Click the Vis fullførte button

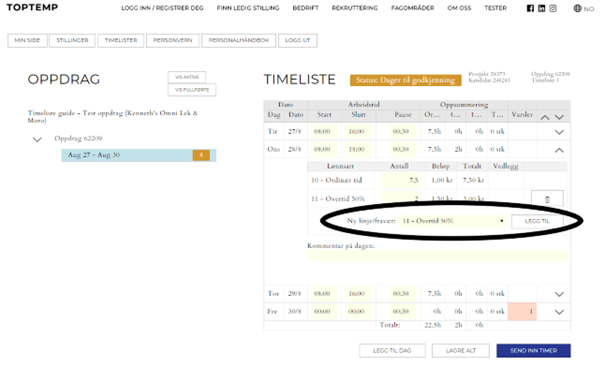192,90
